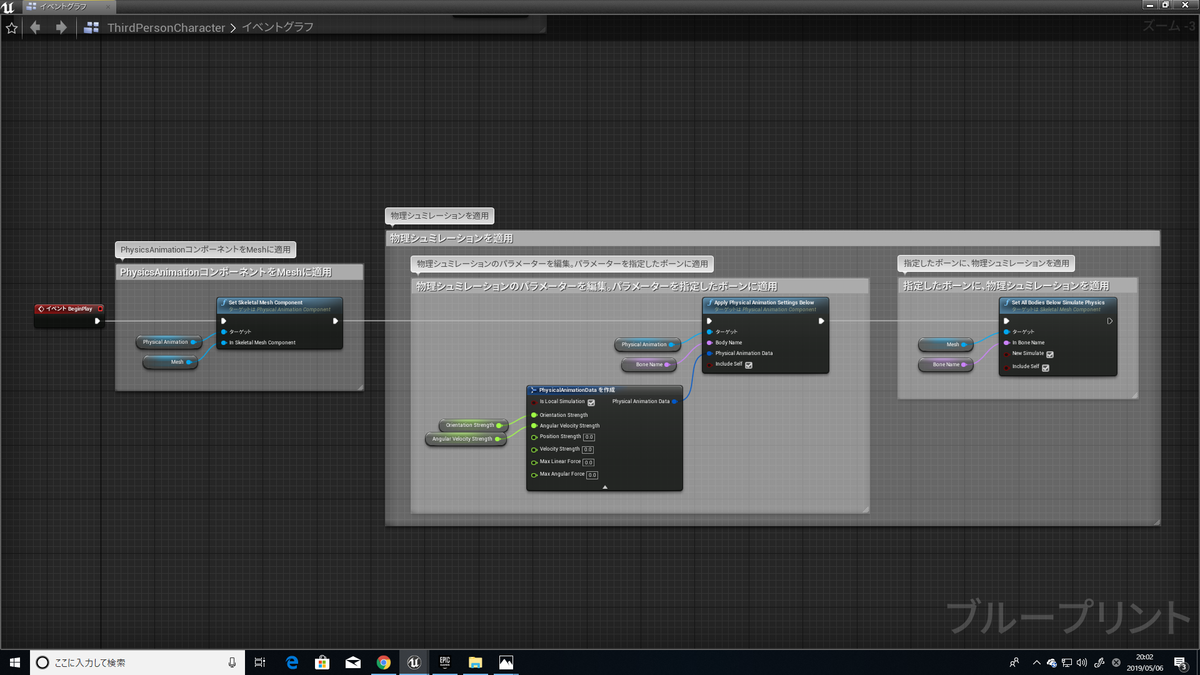Screen dimensions: 1200x675
Task: Click the Position Strength value field
Action: click(x=589, y=437)
